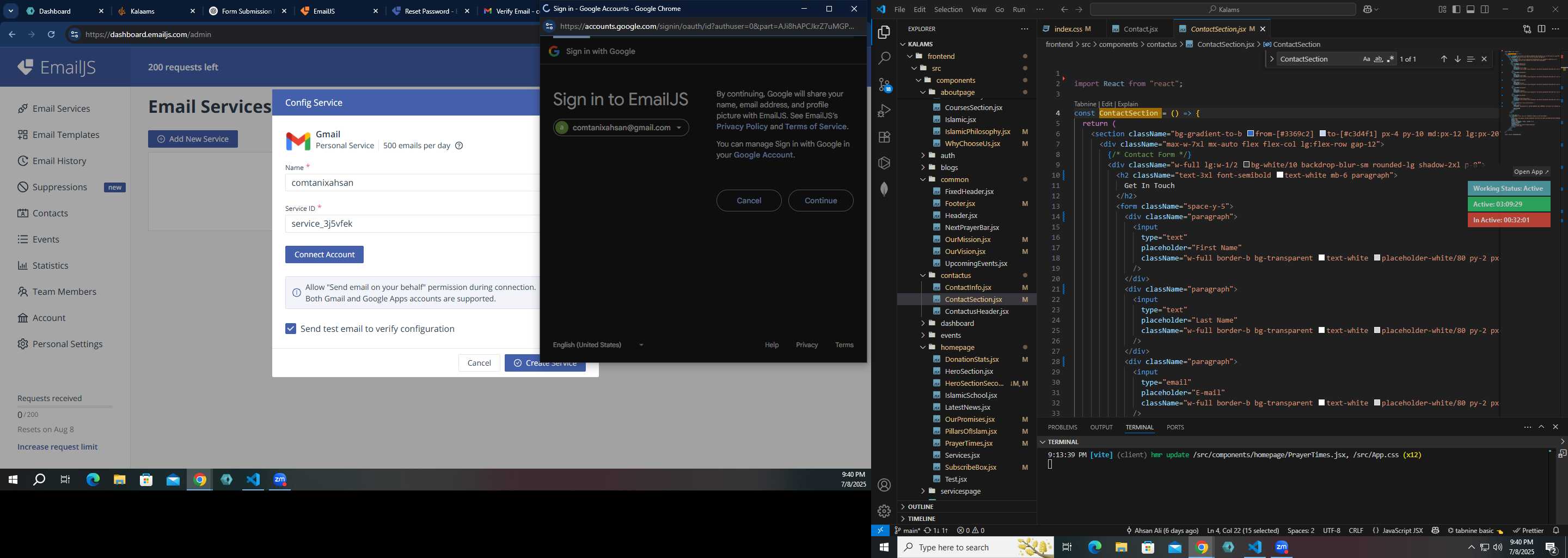Reload the EmailJS dashboard page

(51, 35)
